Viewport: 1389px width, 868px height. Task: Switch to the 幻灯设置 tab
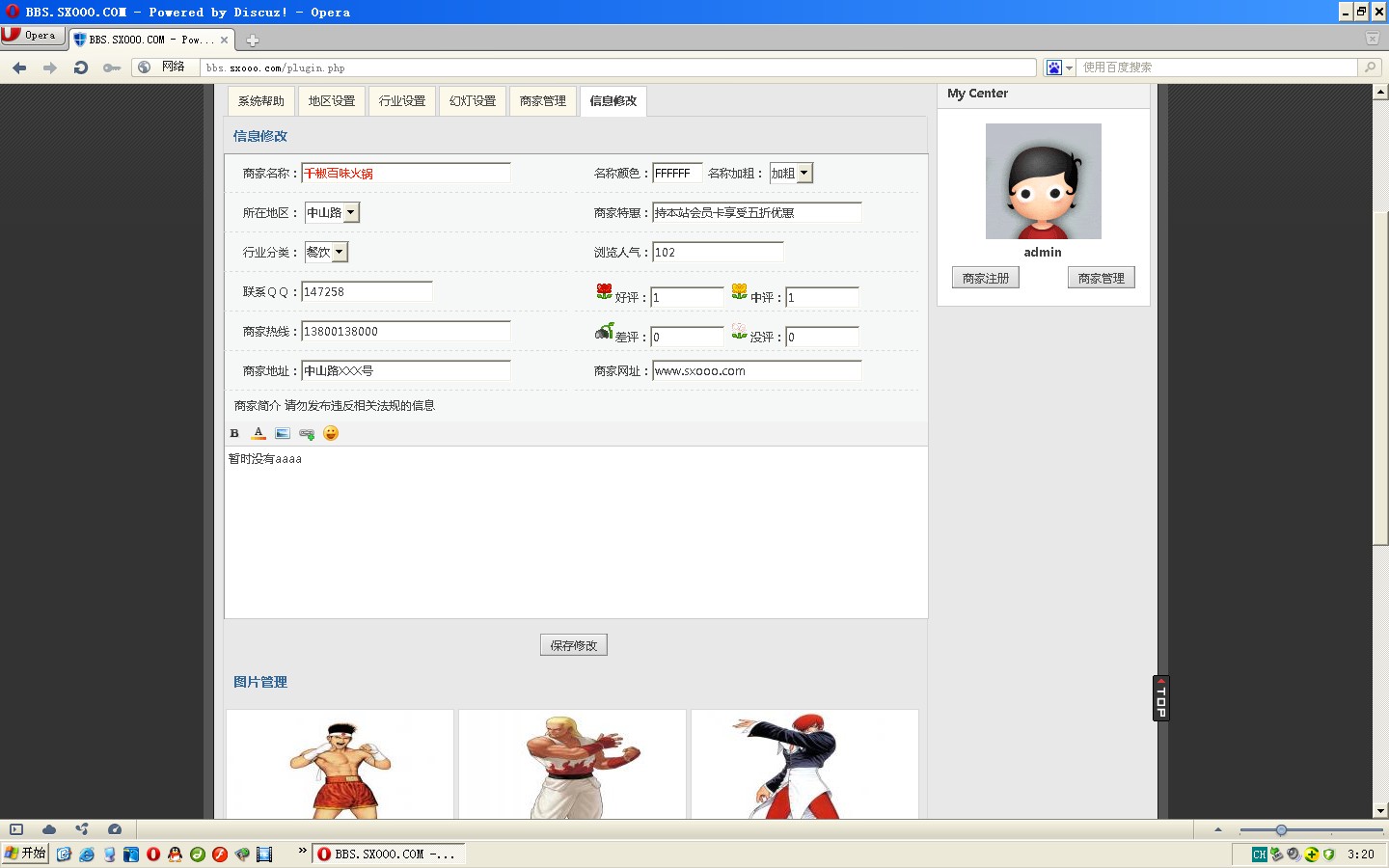473,101
